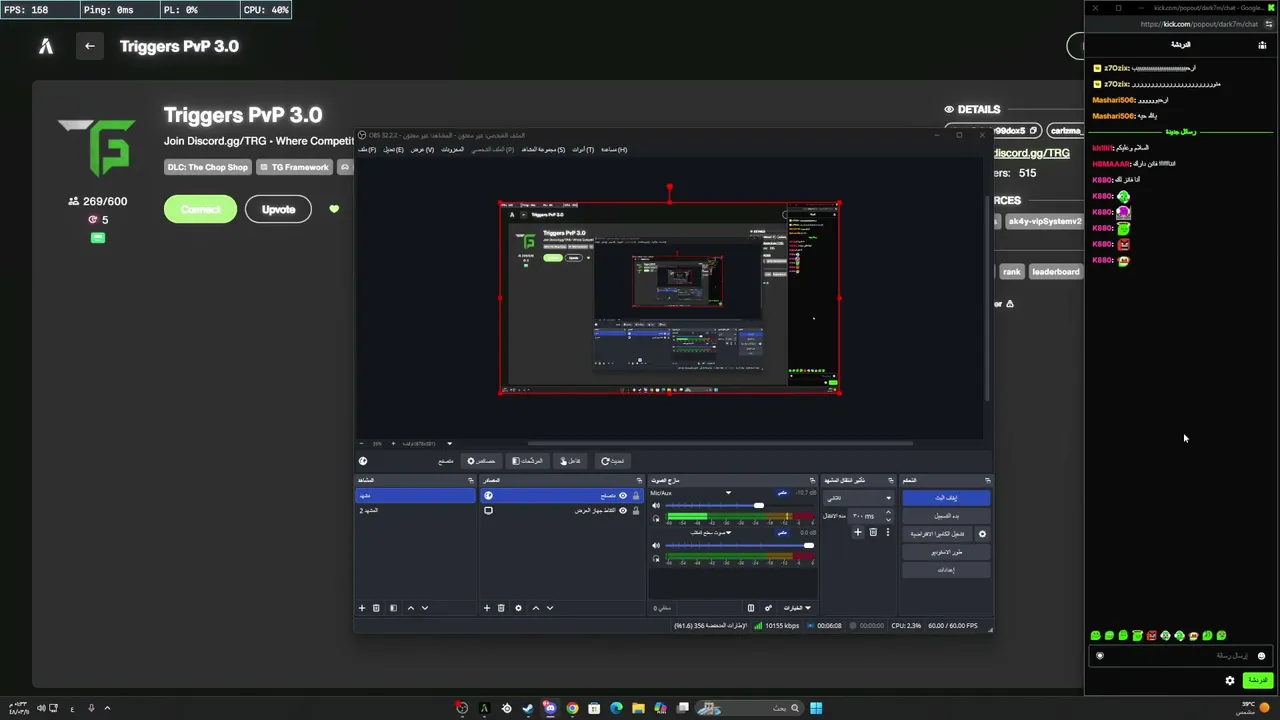This screenshot has width=1280, height=720.
Task: Open emoji picker in Kick chat input
Action: pyautogui.click(x=1261, y=656)
